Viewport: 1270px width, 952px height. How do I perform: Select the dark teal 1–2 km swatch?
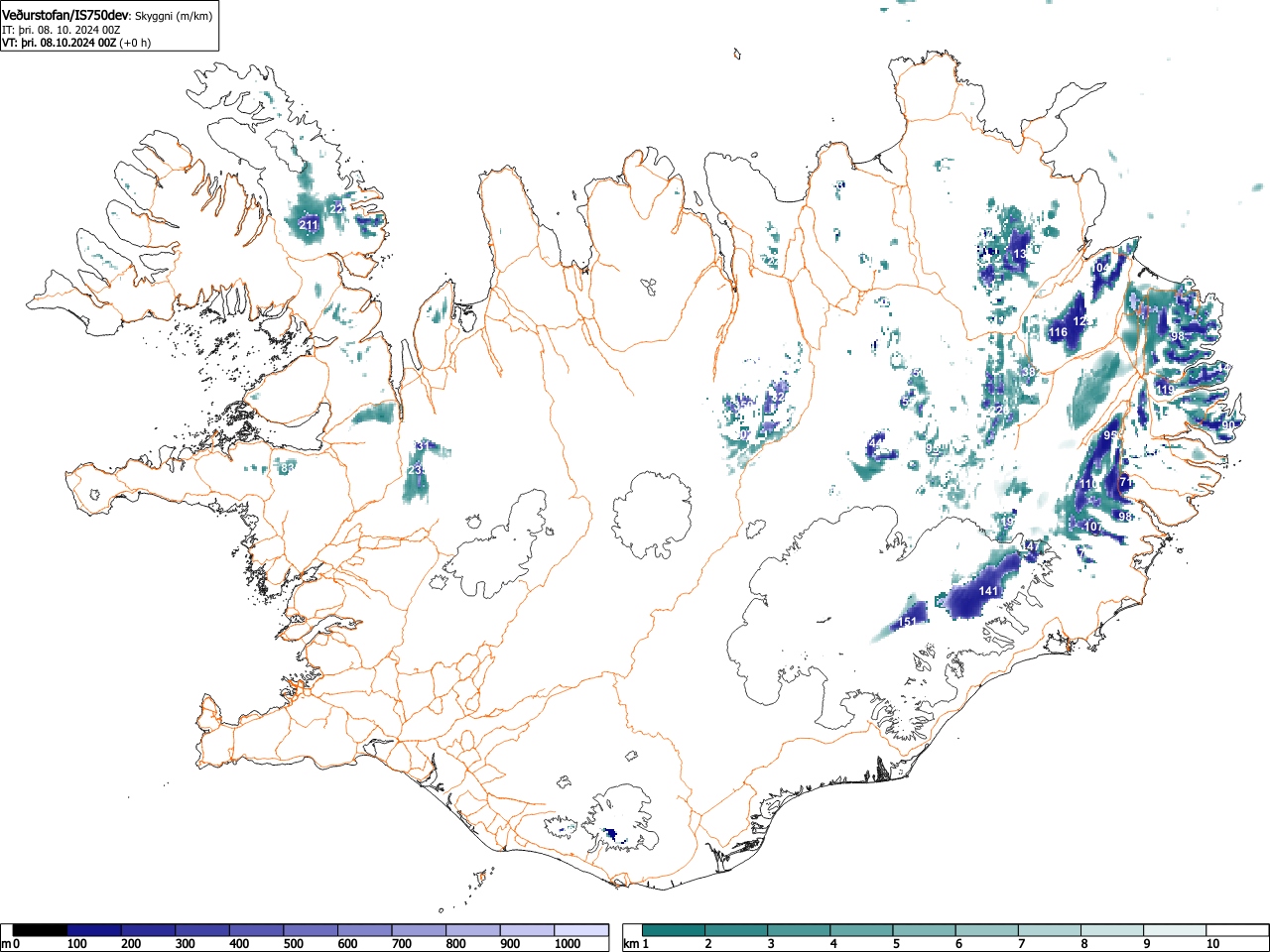pos(675,930)
